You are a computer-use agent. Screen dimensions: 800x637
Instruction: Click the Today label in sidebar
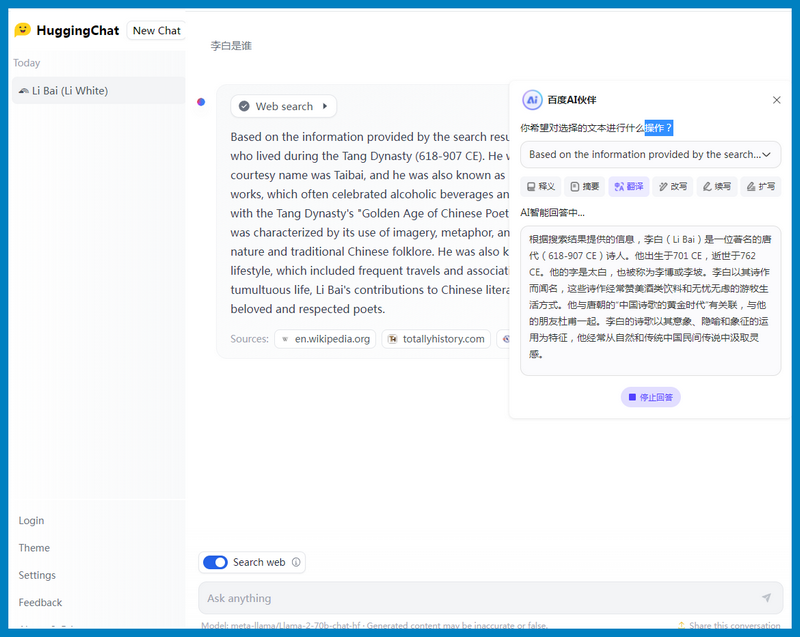27,63
